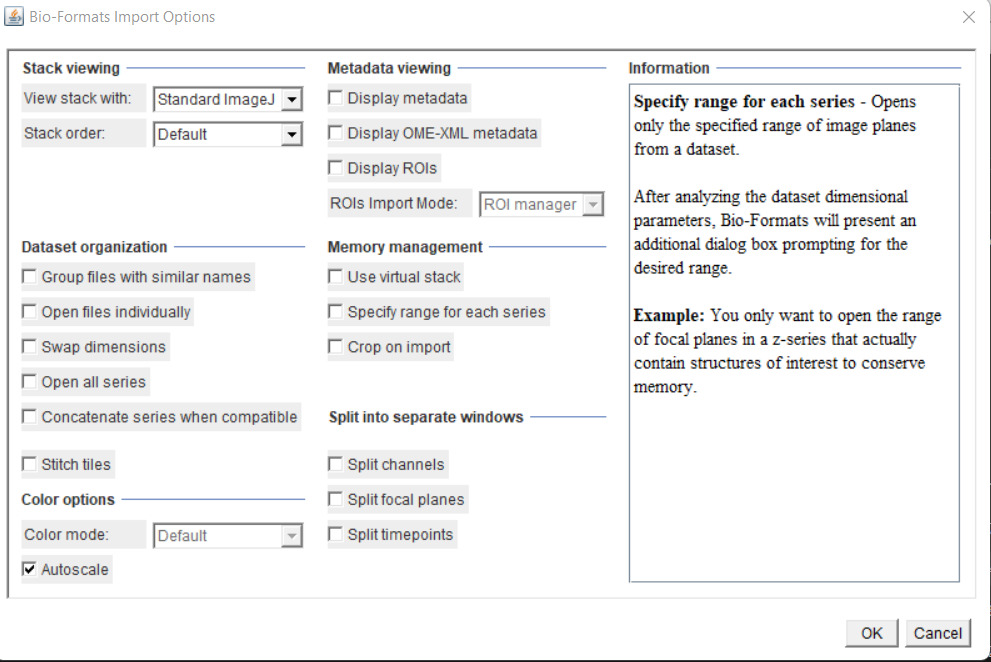Close the Bio-Formats Import Options dialog
The image size is (991, 662).
pyautogui.click(x=968, y=17)
